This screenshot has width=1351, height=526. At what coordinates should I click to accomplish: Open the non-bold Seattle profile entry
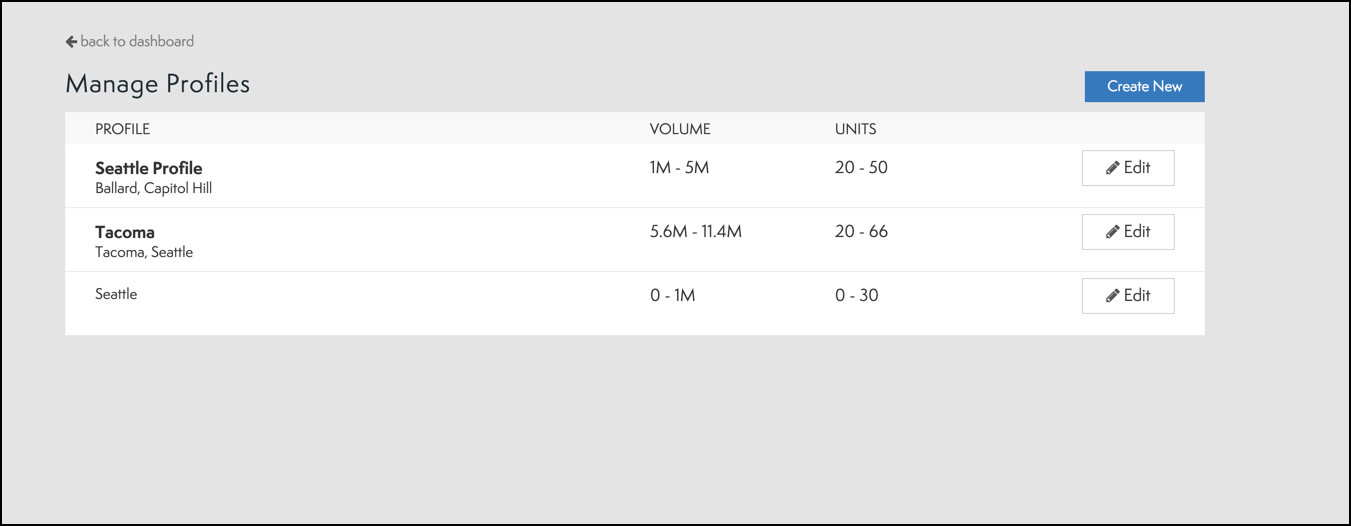pos(116,294)
